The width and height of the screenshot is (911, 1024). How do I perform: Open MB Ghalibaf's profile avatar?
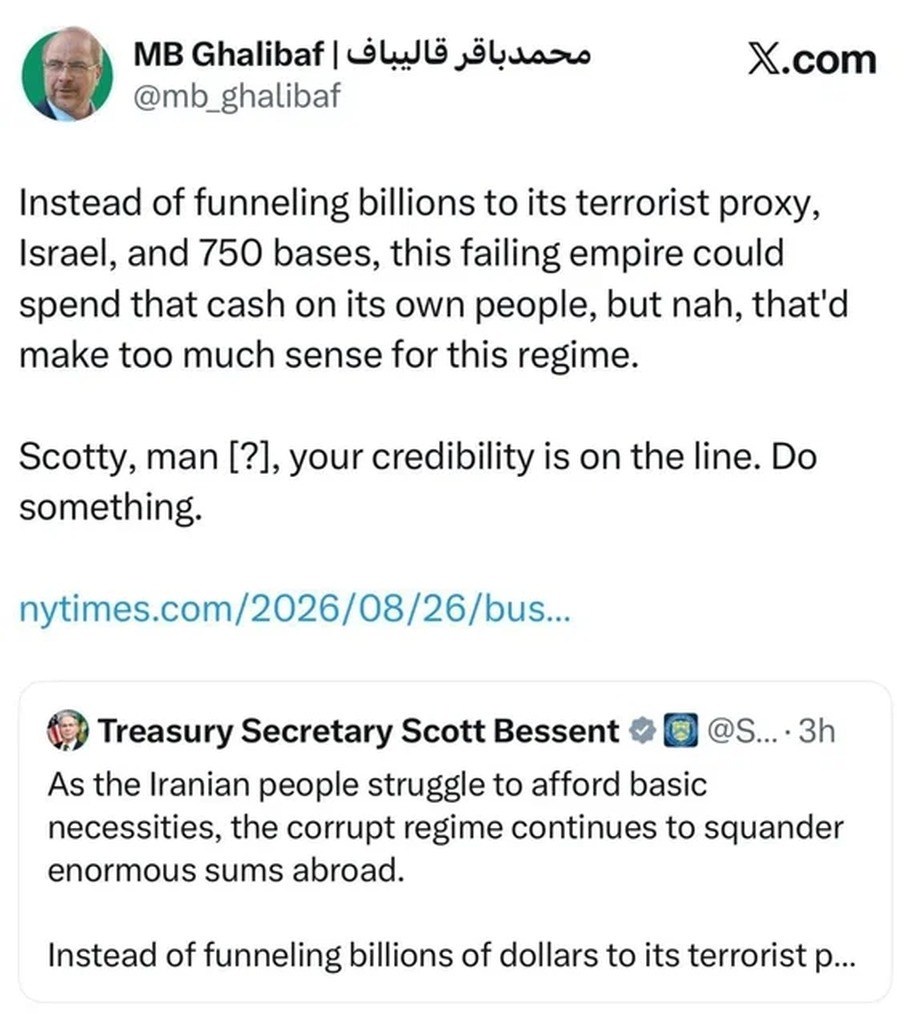click(x=67, y=74)
